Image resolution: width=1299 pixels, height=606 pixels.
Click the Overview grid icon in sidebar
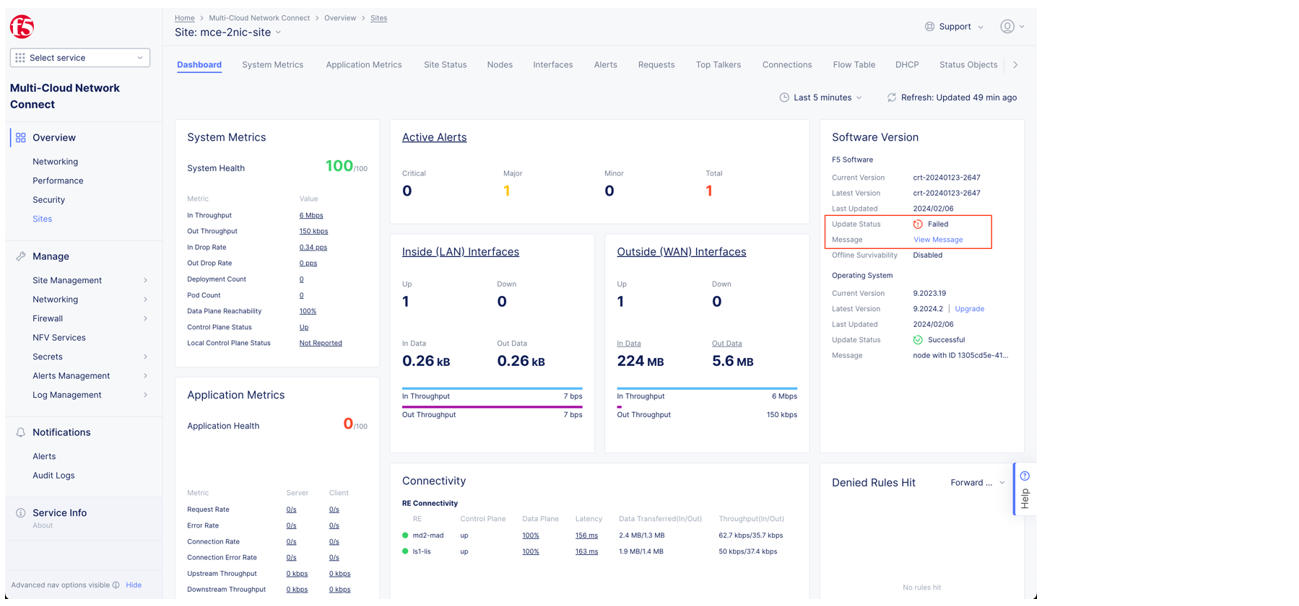coord(19,137)
